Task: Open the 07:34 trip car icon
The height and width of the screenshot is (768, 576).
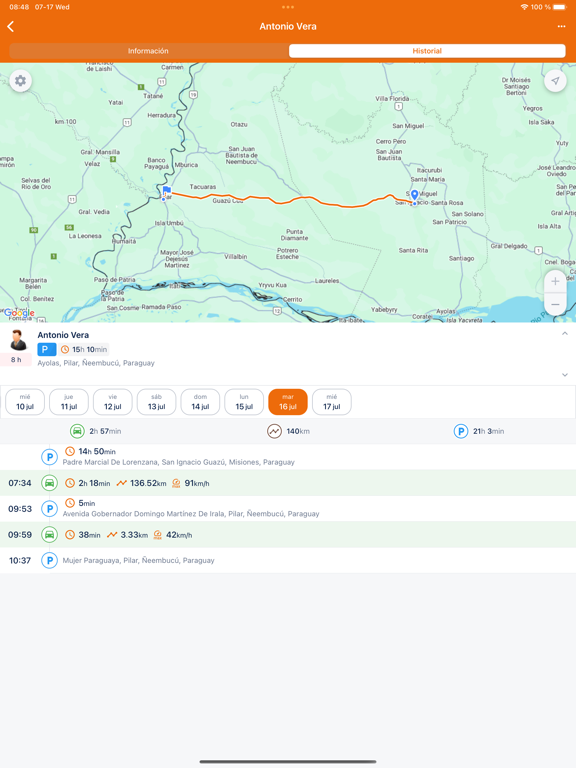Action: pyautogui.click(x=49, y=483)
